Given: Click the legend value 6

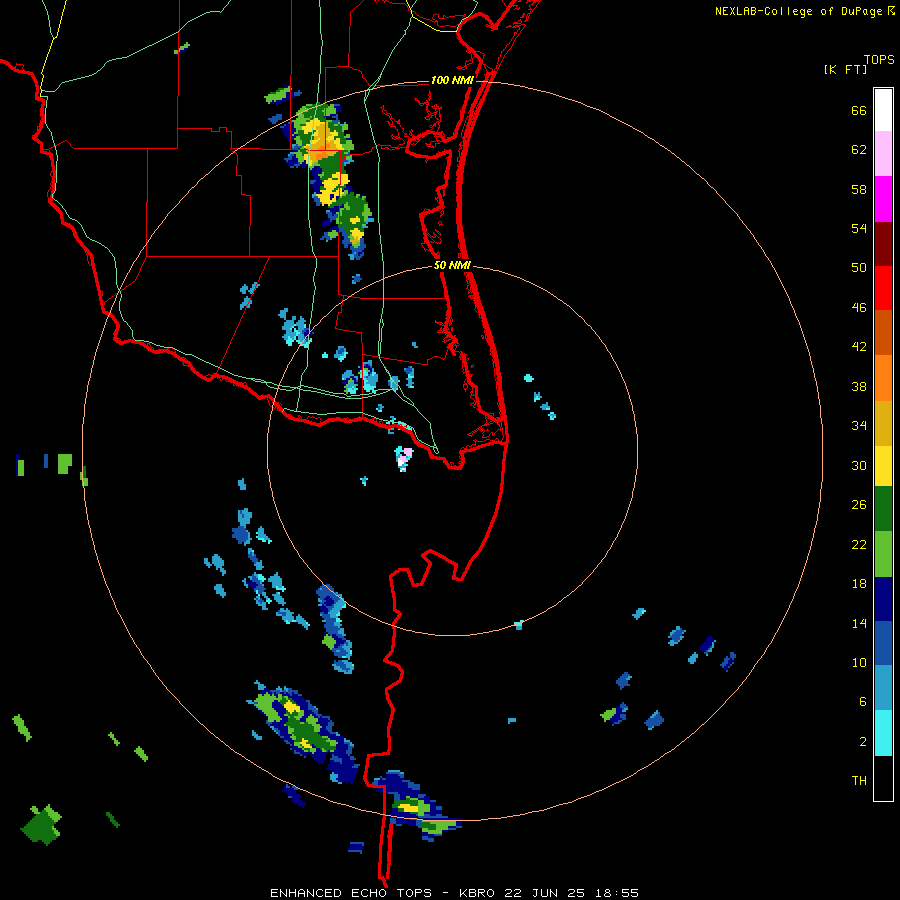Looking at the screenshot, I should point(863,702).
